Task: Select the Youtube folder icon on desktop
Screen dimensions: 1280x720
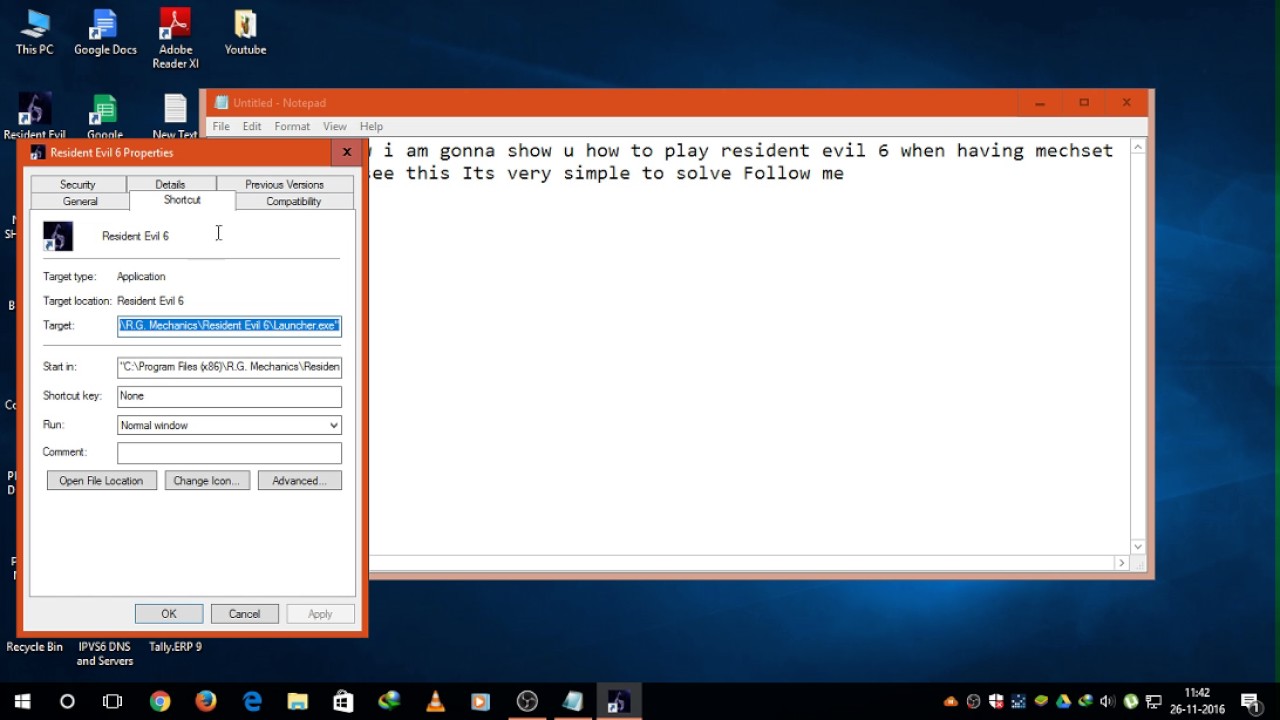Action: [245, 33]
